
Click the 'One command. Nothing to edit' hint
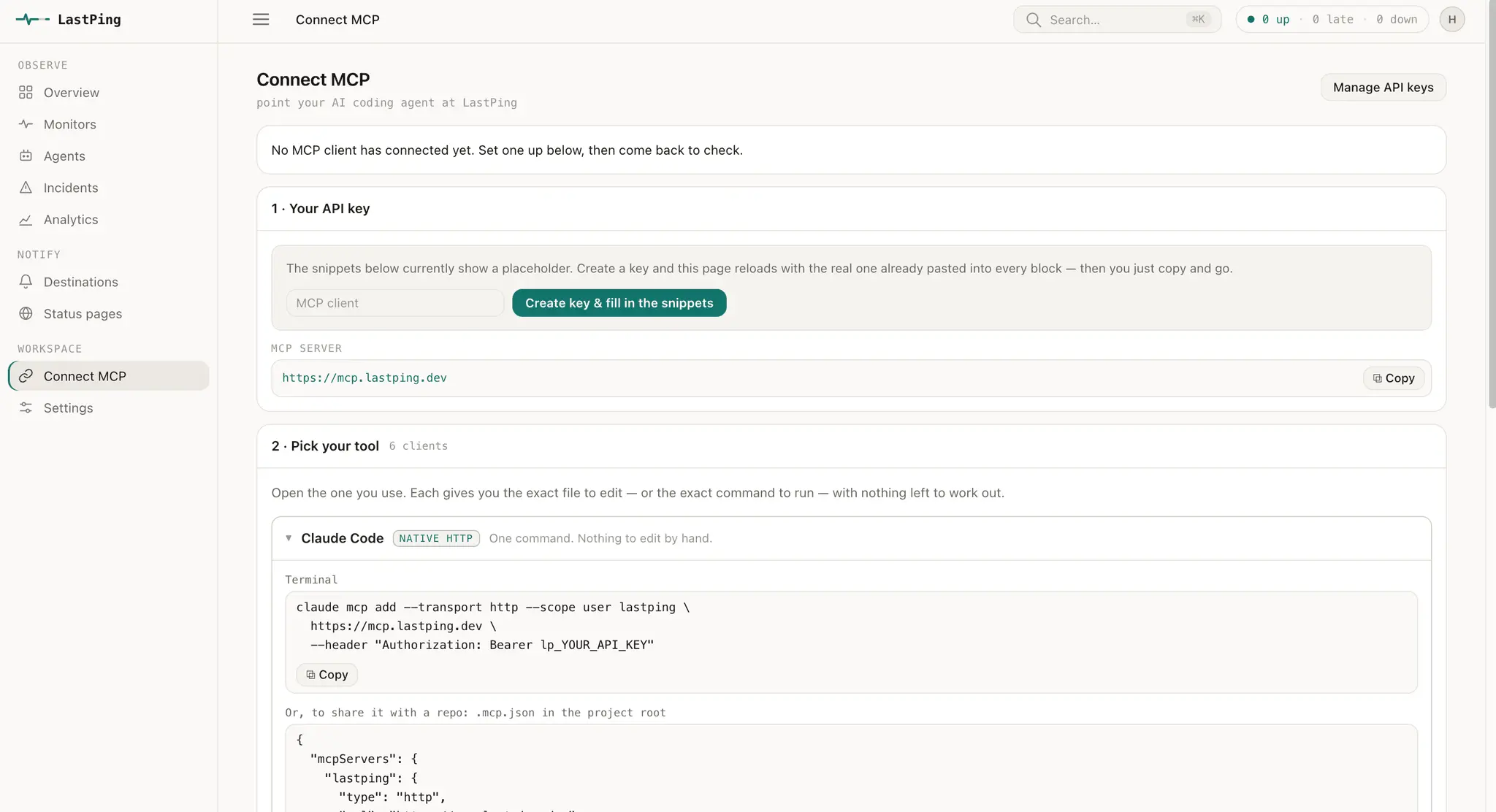coord(600,538)
